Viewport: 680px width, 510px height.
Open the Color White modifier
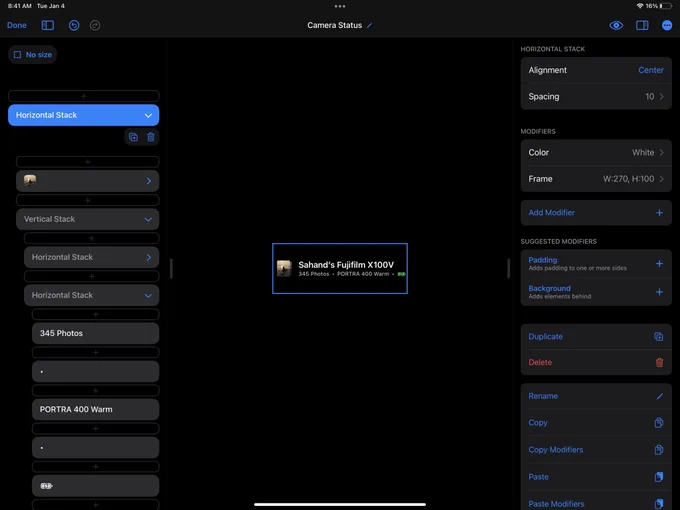coord(596,153)
